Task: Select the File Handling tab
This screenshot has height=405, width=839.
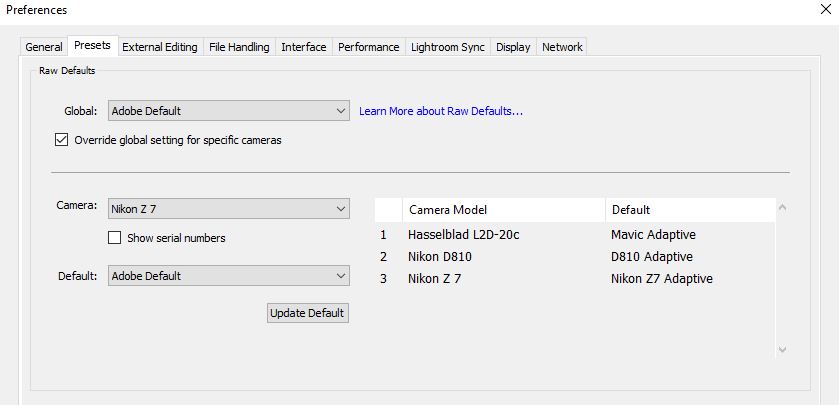Action: 239,47
